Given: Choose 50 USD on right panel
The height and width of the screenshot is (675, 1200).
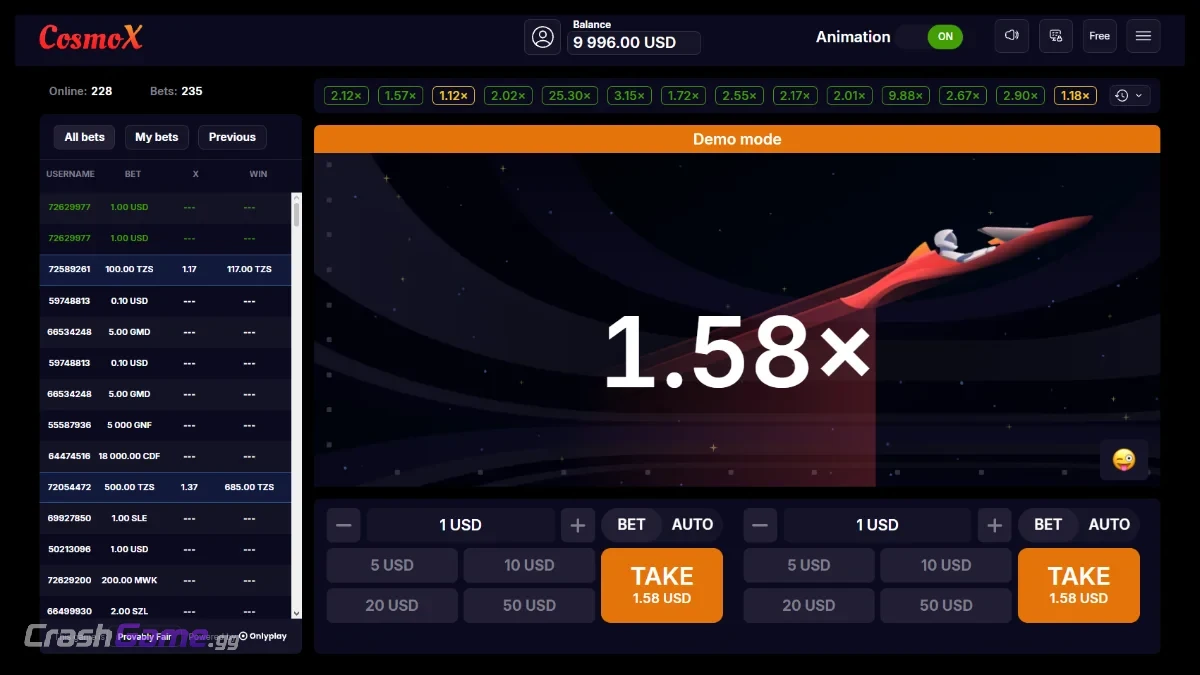Looking at the screenshot, I should click(x=946, y=605).
